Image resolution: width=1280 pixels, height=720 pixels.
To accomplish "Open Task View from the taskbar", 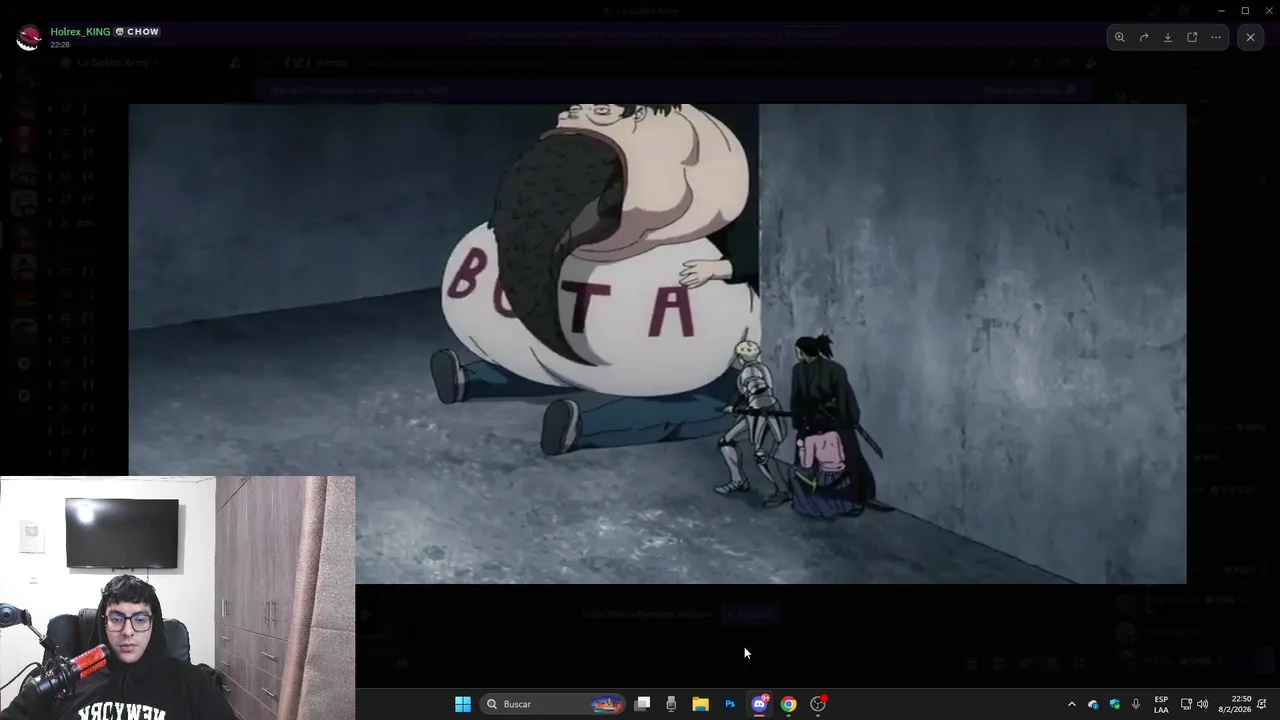I will click(643, 704).
